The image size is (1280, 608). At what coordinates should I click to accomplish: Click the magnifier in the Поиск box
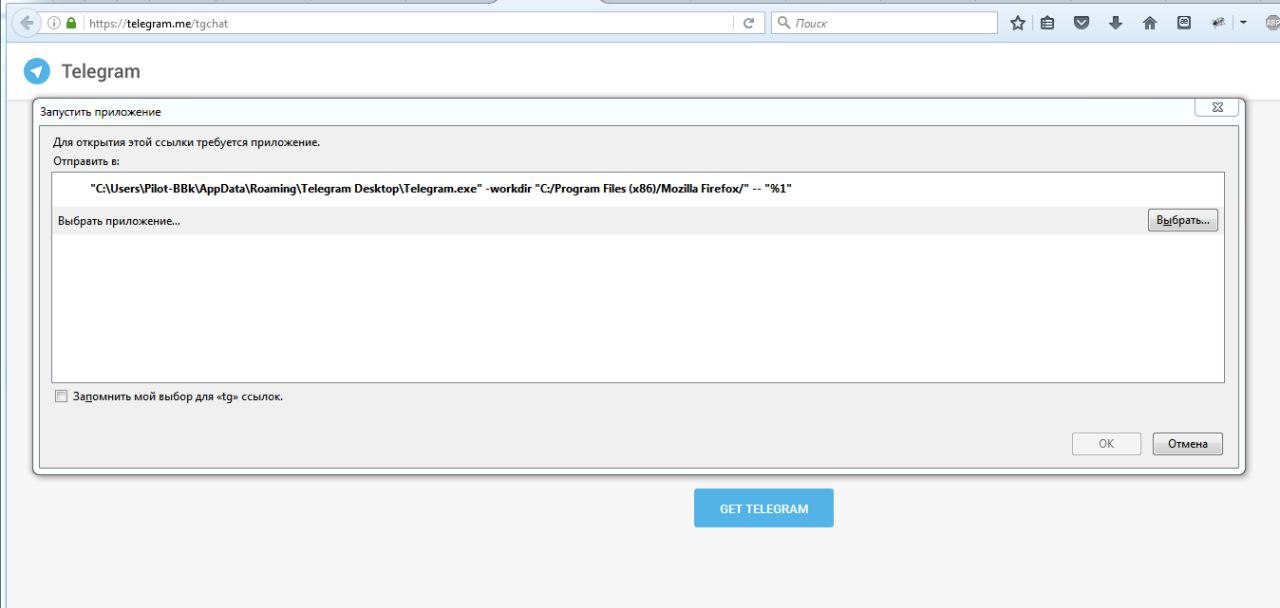(784, 23)
